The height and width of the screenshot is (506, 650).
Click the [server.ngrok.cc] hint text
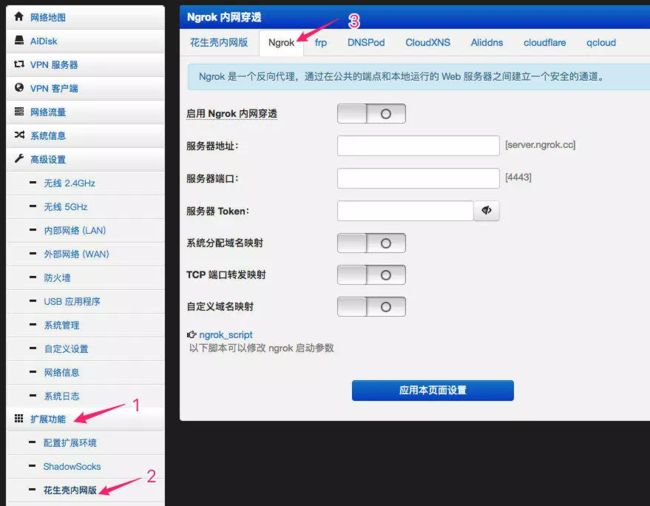click(x=540, y=145)
